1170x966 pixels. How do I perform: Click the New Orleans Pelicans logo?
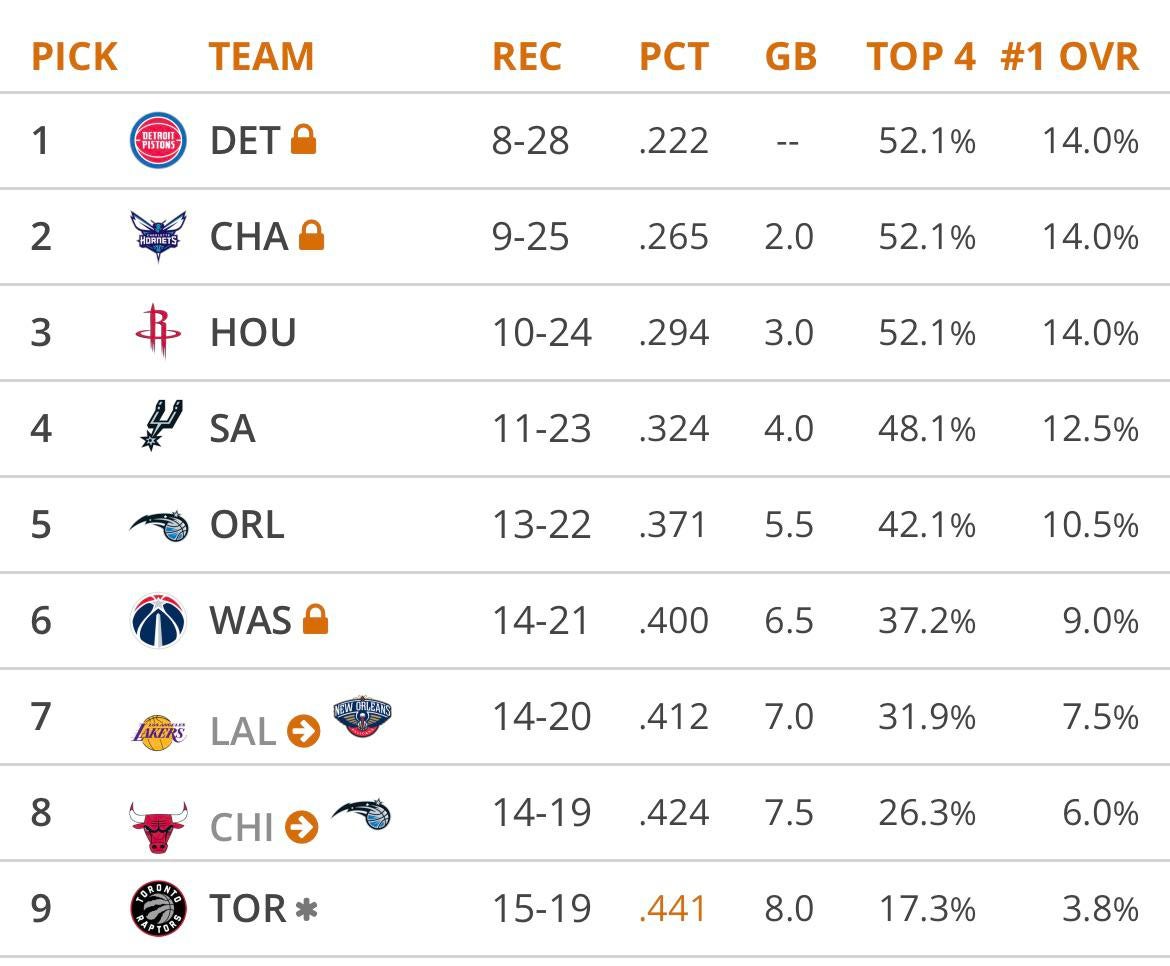coord(361,717)
